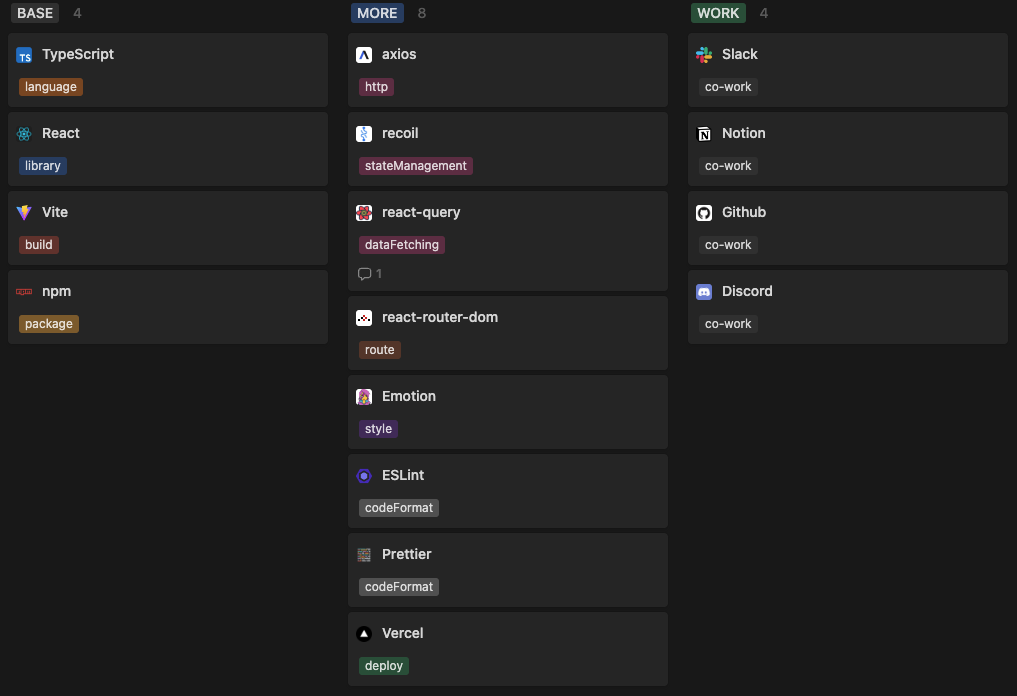Select the BASE group header label
The width and height of the screenshot is (1017, 696).
click(36, 13)
